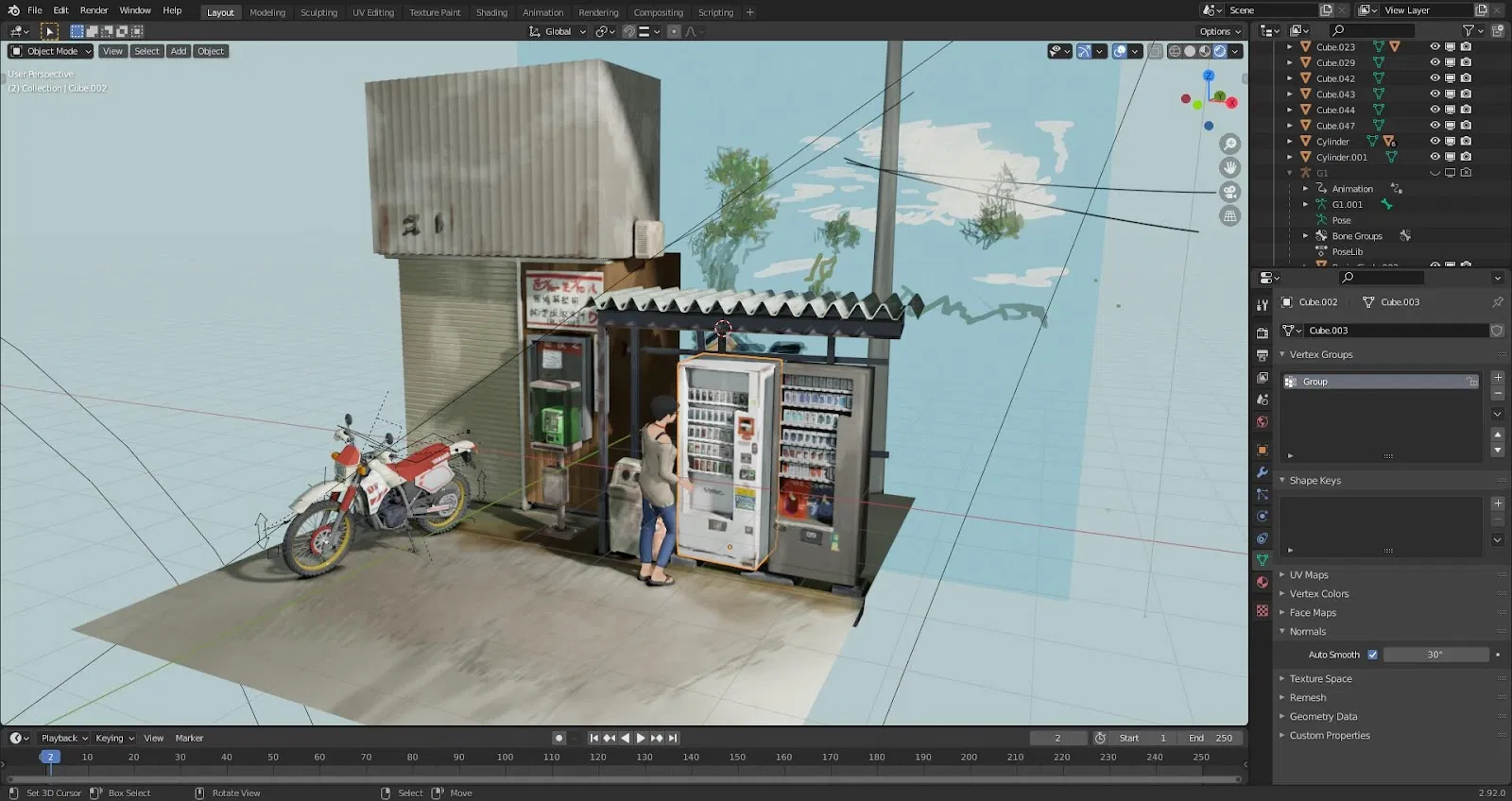Click the snapping magnet icon
This screenshot has height=801, width=1512.
pos(629,31)
